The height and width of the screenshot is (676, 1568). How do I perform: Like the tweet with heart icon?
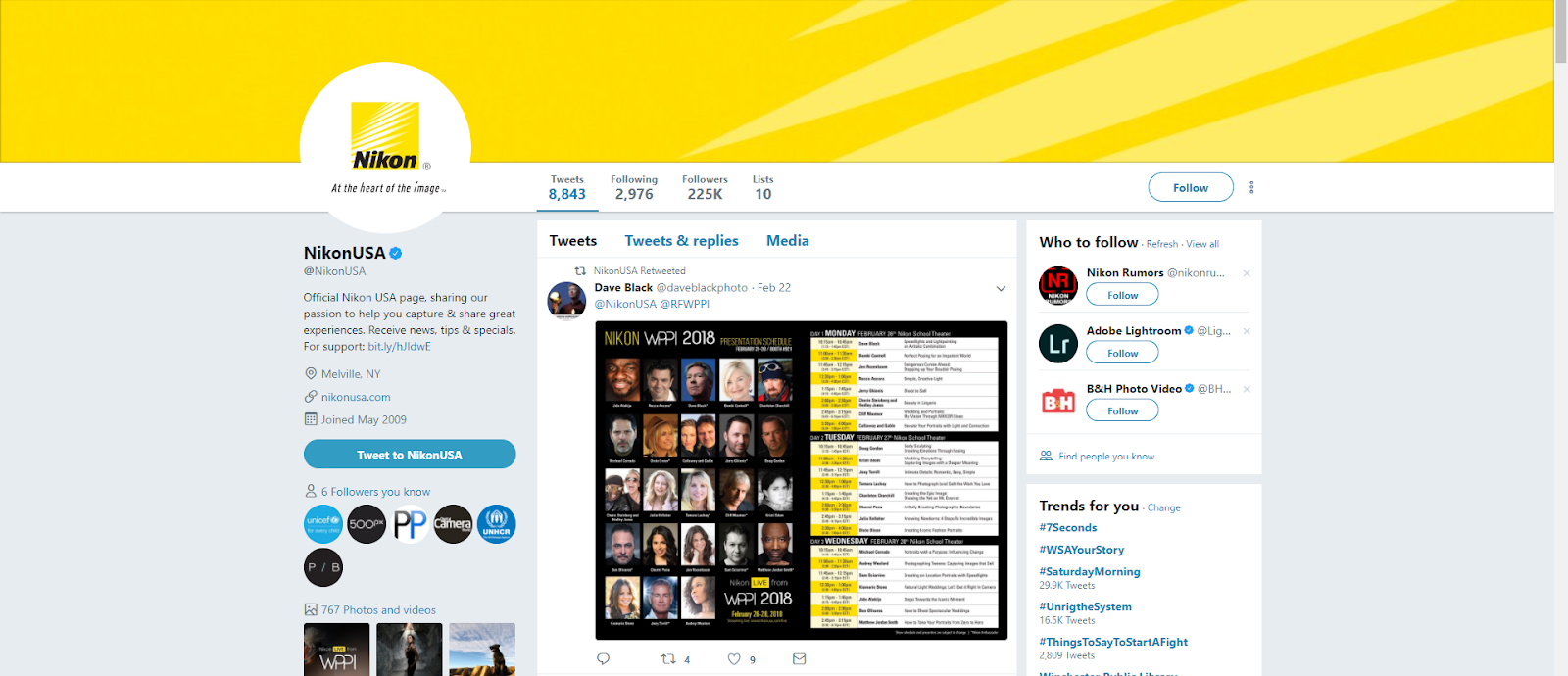734,659
